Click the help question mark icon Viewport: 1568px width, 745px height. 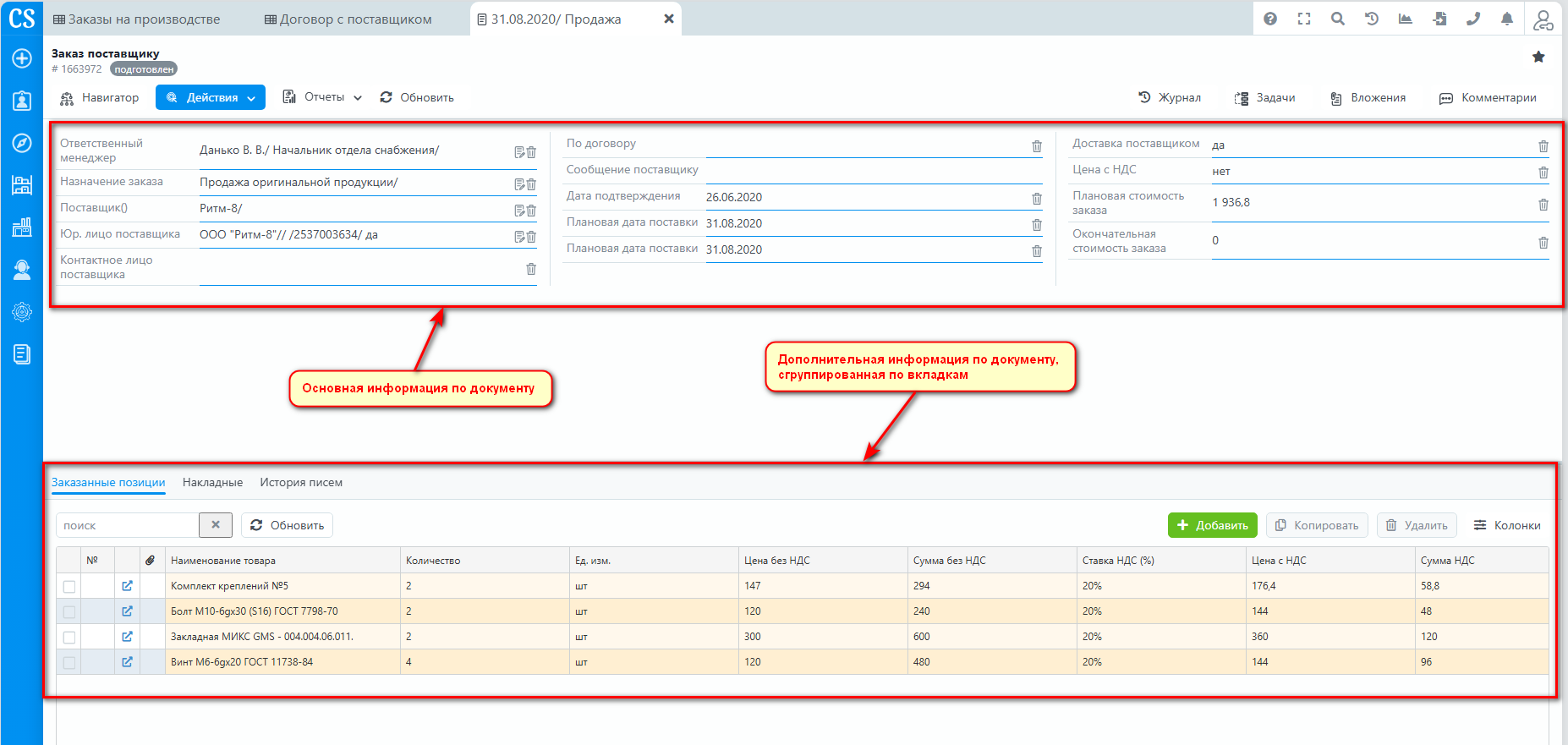[1270, 19]
